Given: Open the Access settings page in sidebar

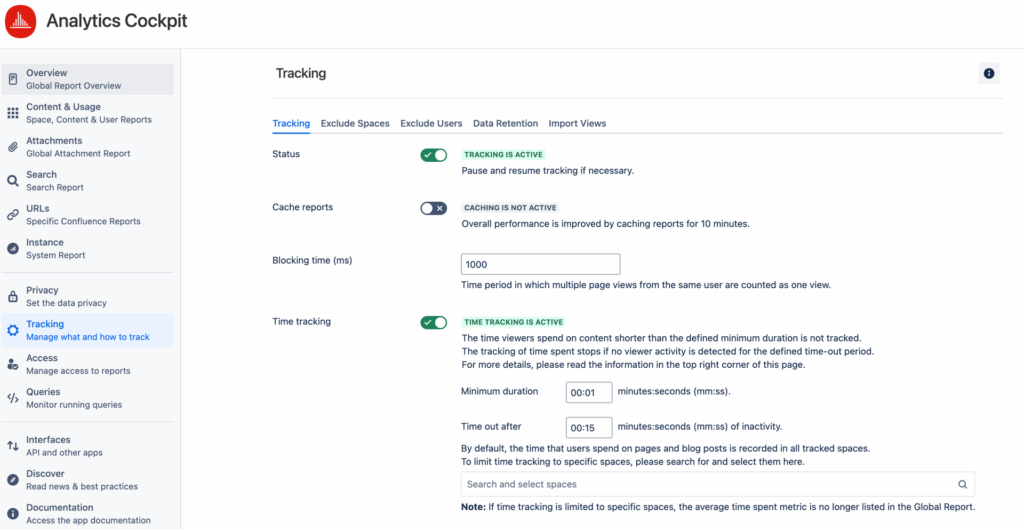Looking at the screenshot, I should [88, 364].
